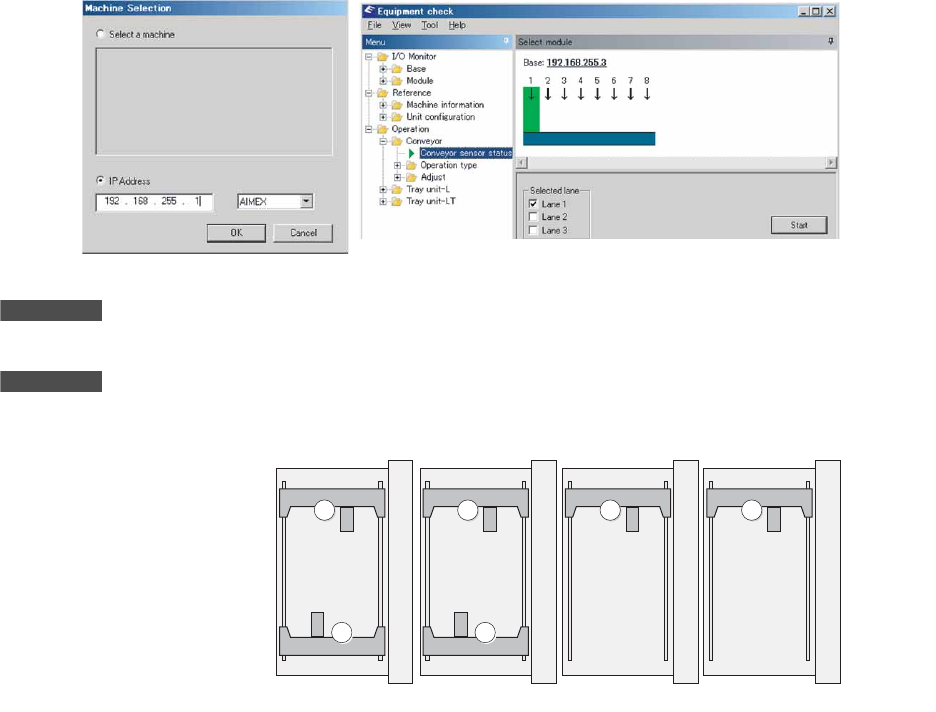Minimize the Equipment check window
Image resolution: width=936 pixels, height=712 pixels.
(803, 11)
